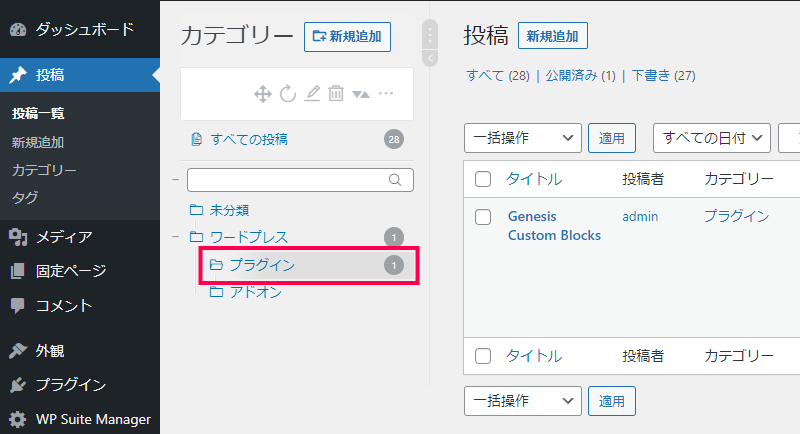
Task: Open the top 一括操作 bulk actions dropdown
Action: (522, 138)
